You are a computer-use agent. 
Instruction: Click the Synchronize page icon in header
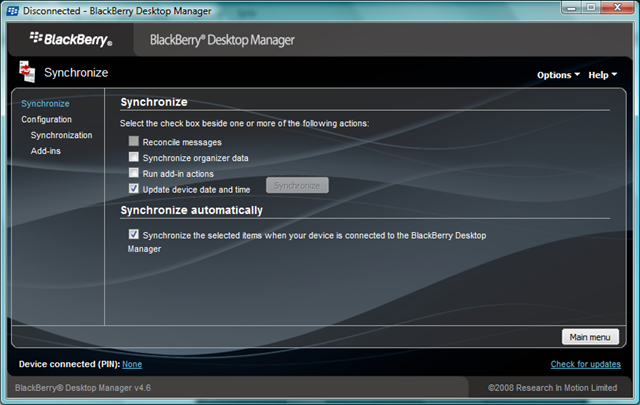coord(27,71)
